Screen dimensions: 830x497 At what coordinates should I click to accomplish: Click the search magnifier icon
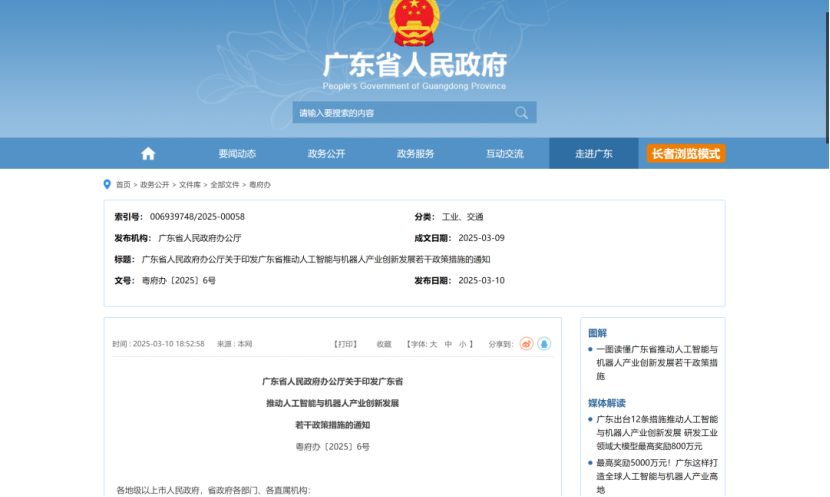521,113
